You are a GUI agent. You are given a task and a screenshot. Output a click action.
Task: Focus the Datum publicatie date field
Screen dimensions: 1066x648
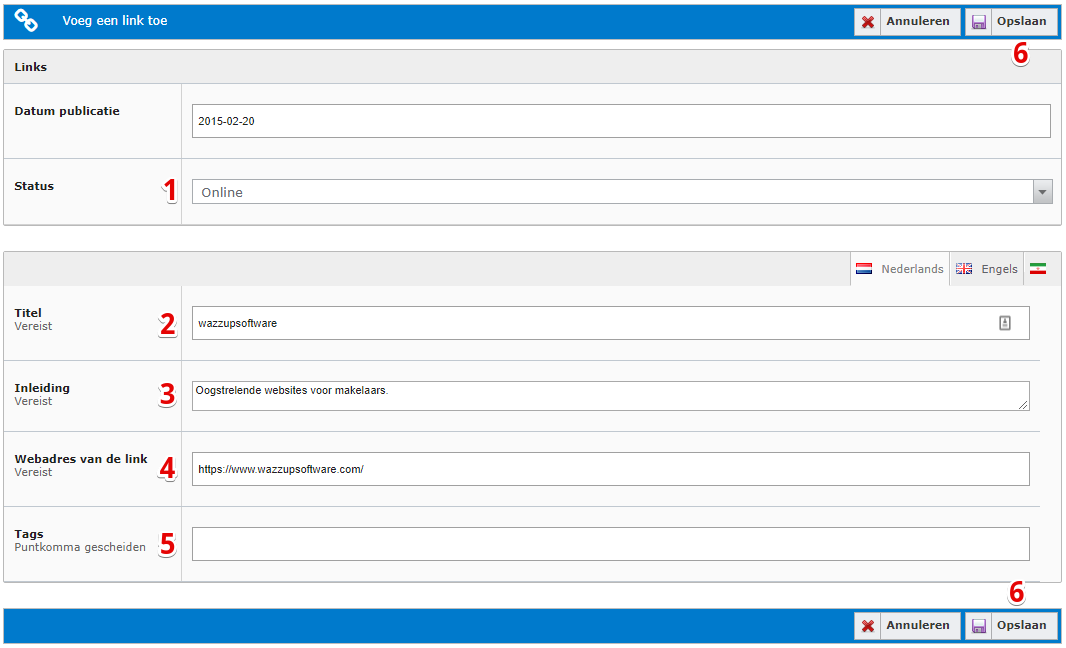[x=621, y=121]
